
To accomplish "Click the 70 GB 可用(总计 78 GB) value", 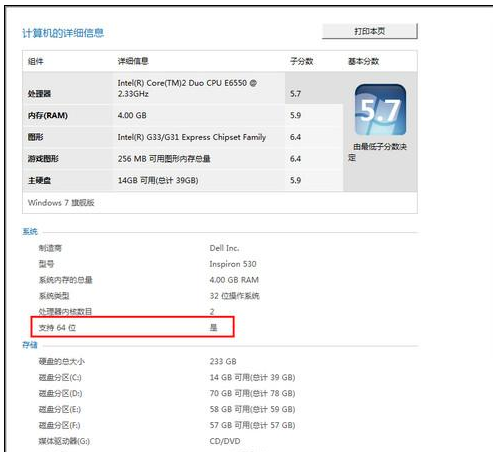I will 252,393.
